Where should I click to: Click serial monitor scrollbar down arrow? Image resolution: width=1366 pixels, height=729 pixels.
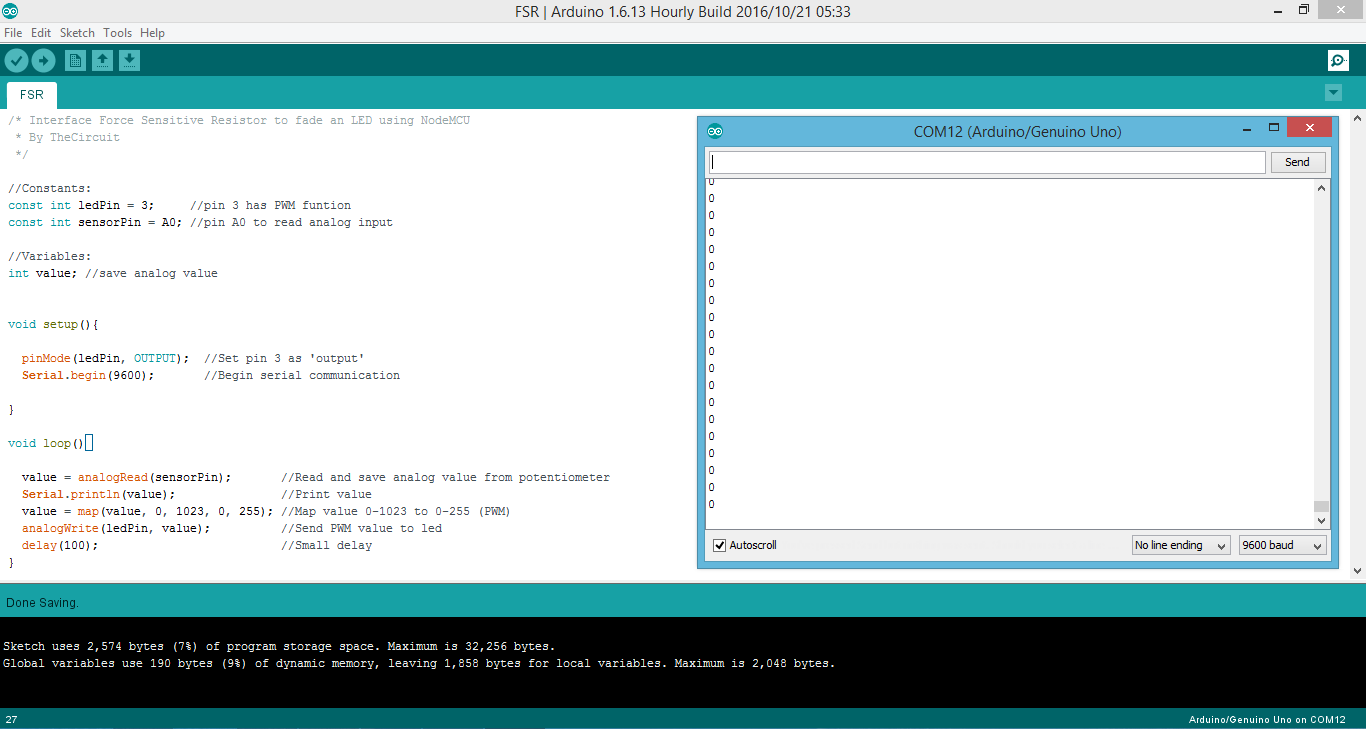point(1321,520)
